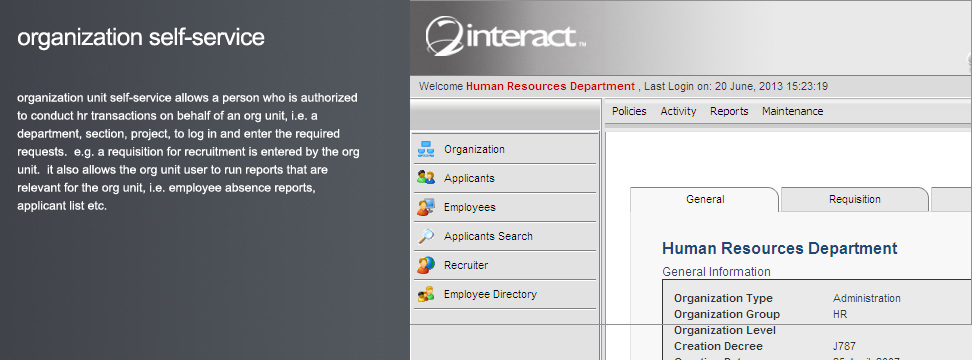Open the Reports menu

(729, 112)
